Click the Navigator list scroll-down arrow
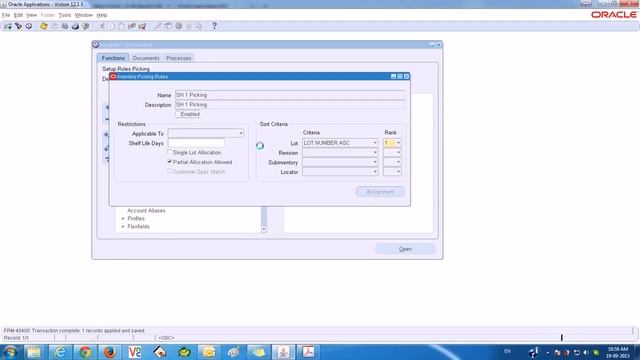Viewport: 640px width, 360px height. point(264,229)
